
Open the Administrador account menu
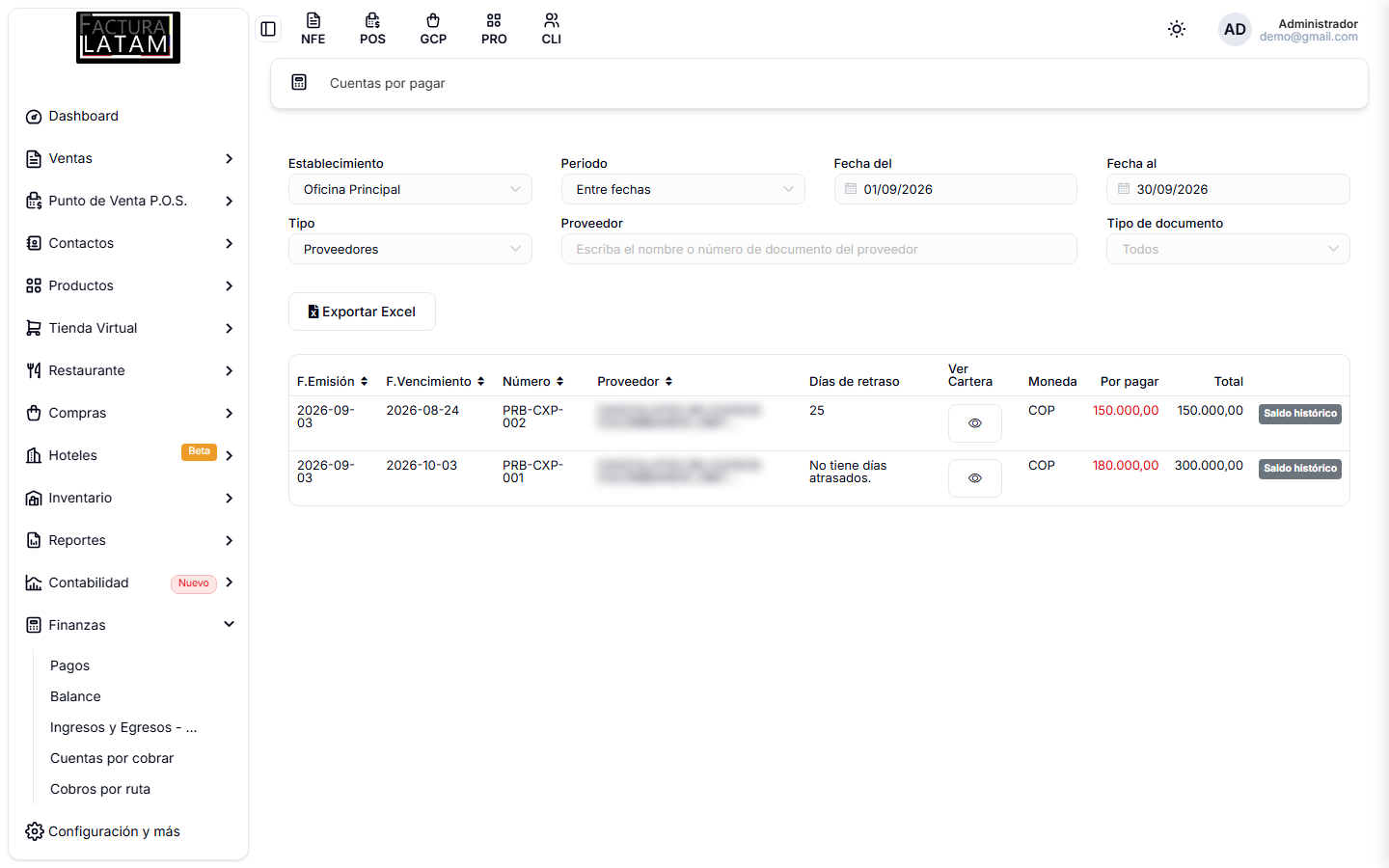coord(1308,30)
